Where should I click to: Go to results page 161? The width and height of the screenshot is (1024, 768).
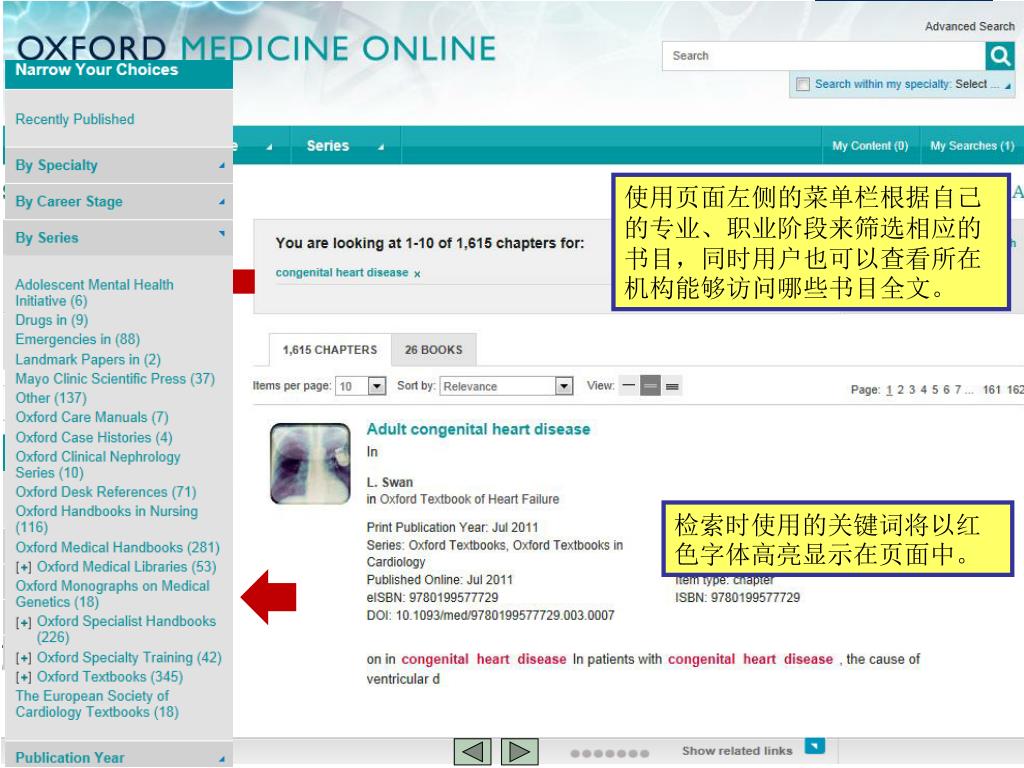[991, 390]
